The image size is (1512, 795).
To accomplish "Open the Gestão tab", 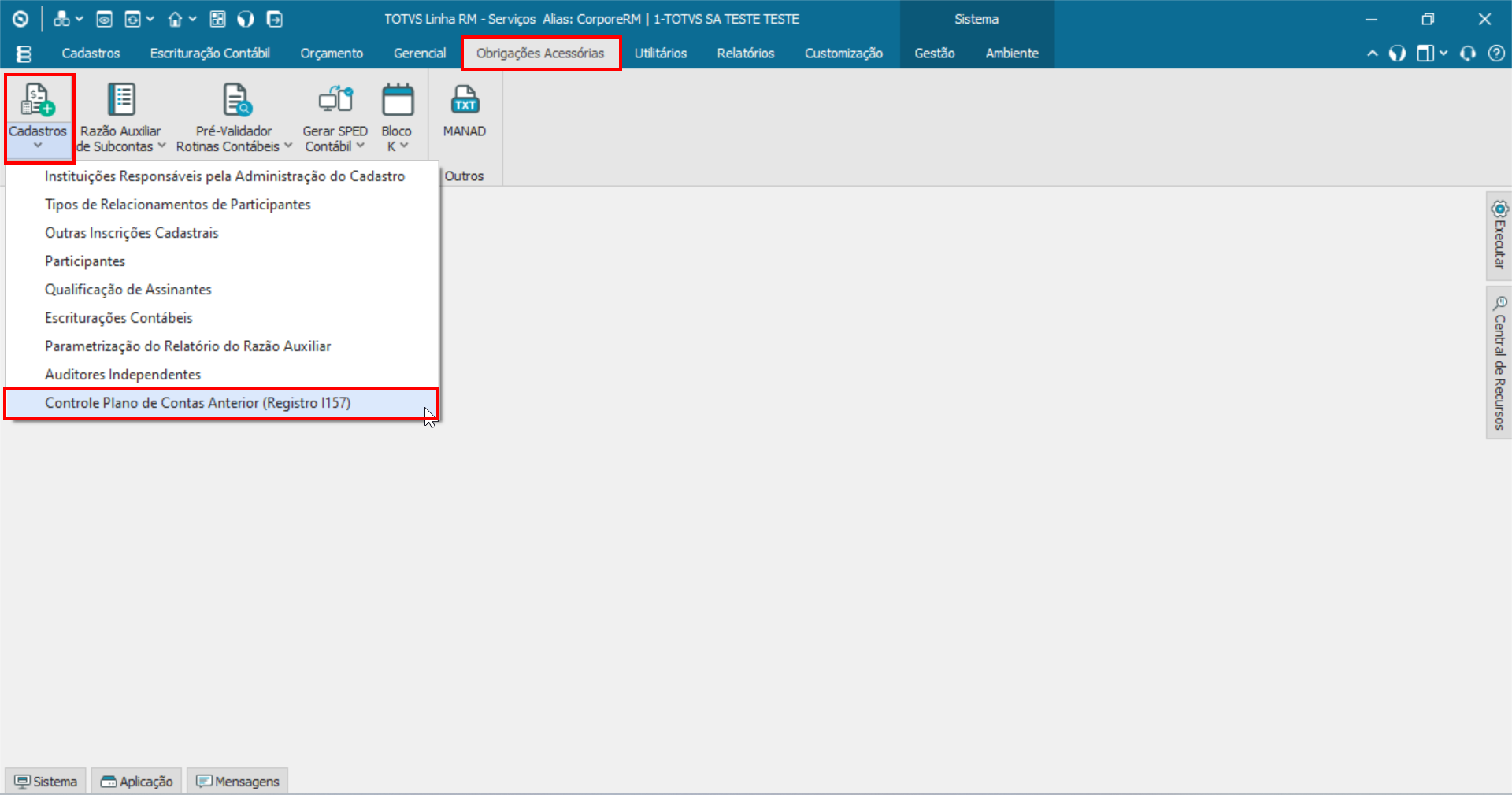I will pos(934,54).
